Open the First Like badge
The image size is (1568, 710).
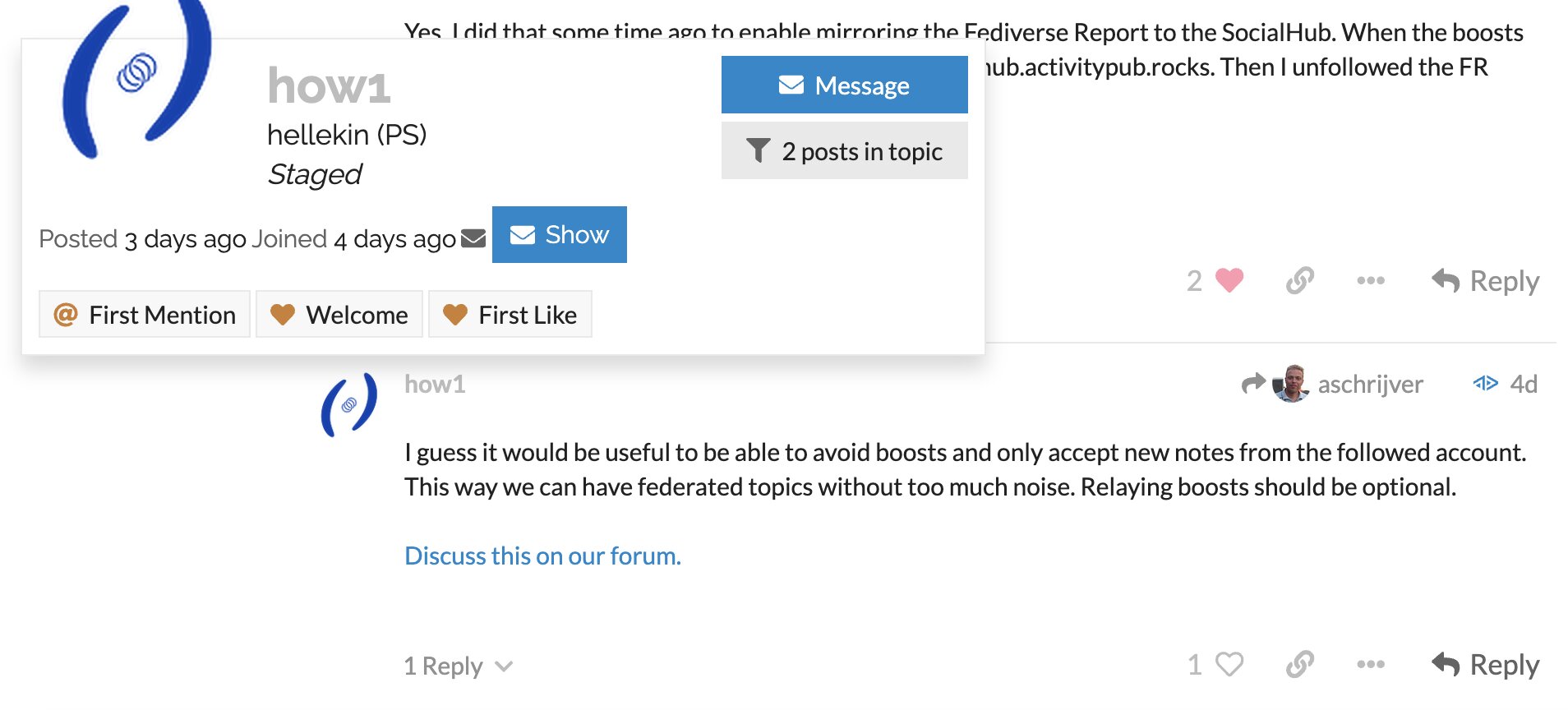point(510,314)
